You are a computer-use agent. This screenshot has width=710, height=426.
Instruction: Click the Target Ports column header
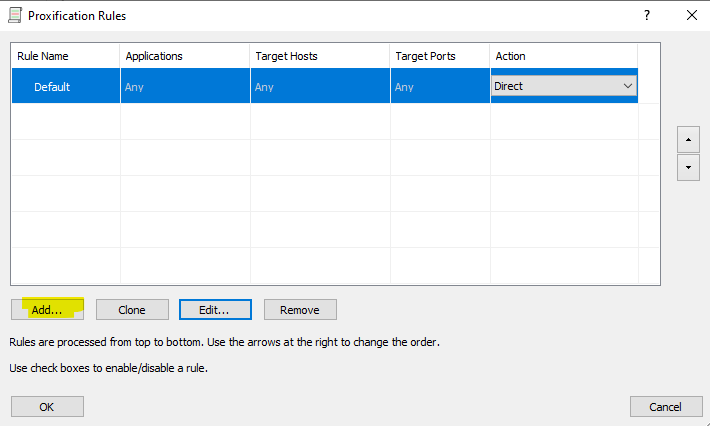point(425,56)
